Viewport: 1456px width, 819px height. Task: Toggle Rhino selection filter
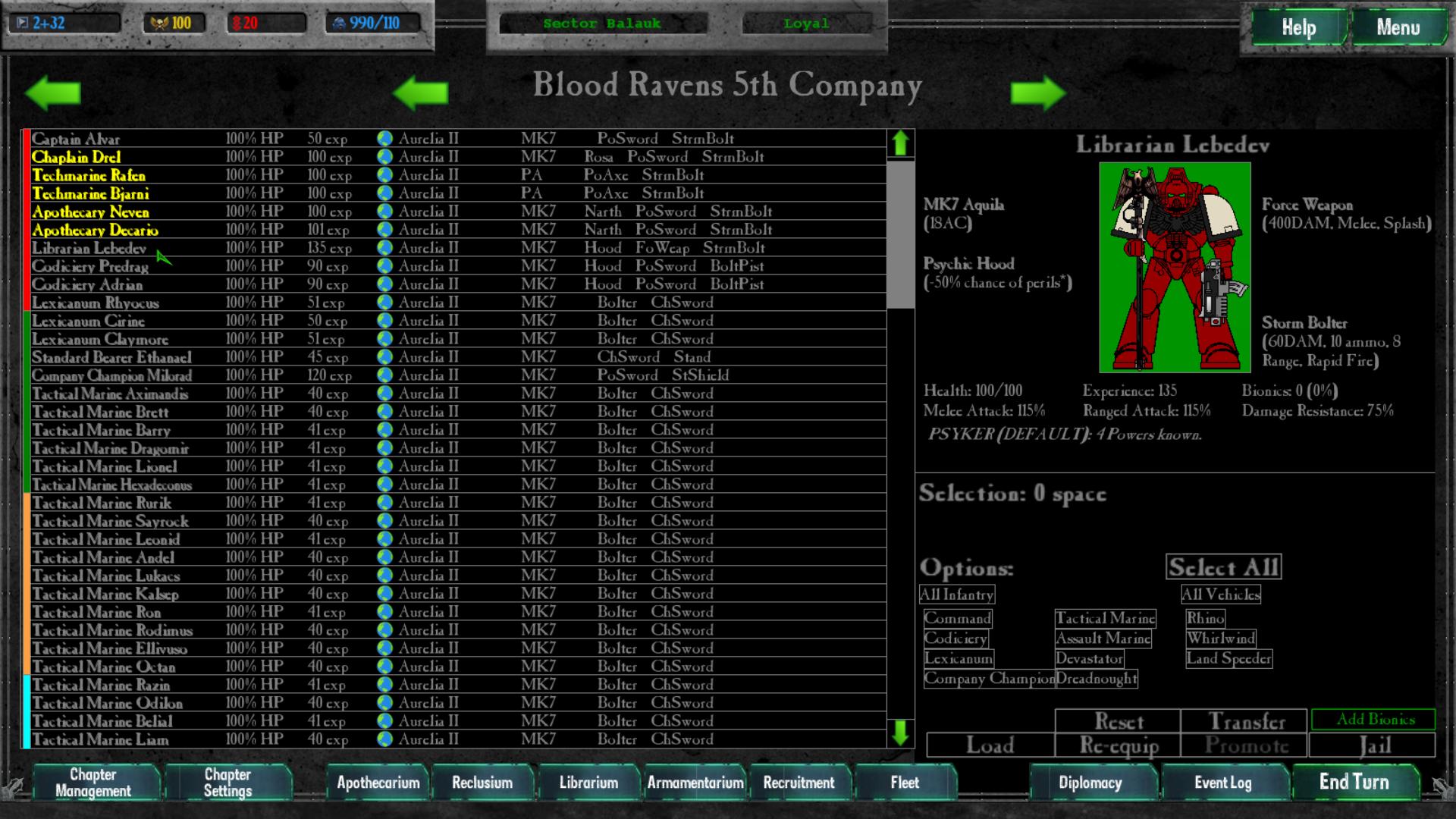tap(1206, 618)
